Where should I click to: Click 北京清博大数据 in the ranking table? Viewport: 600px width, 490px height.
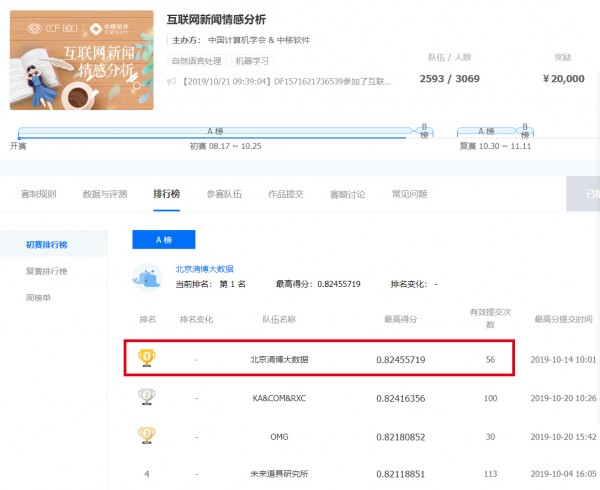pos(279,360)
